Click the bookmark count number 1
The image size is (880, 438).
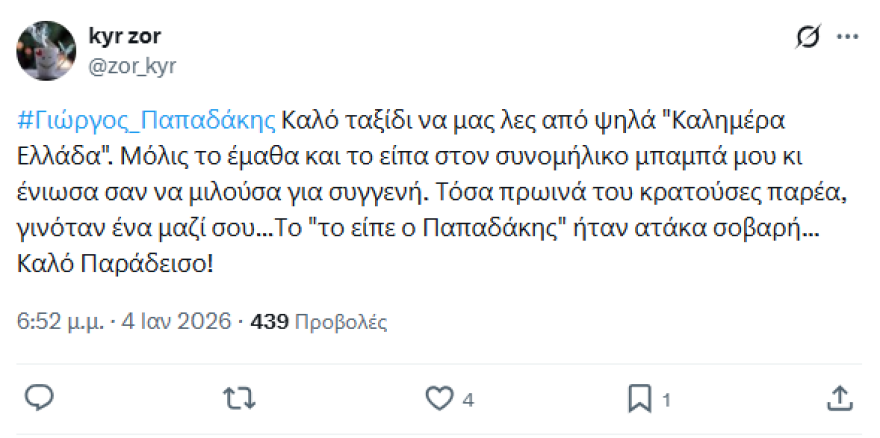click(x=666, y=400)
